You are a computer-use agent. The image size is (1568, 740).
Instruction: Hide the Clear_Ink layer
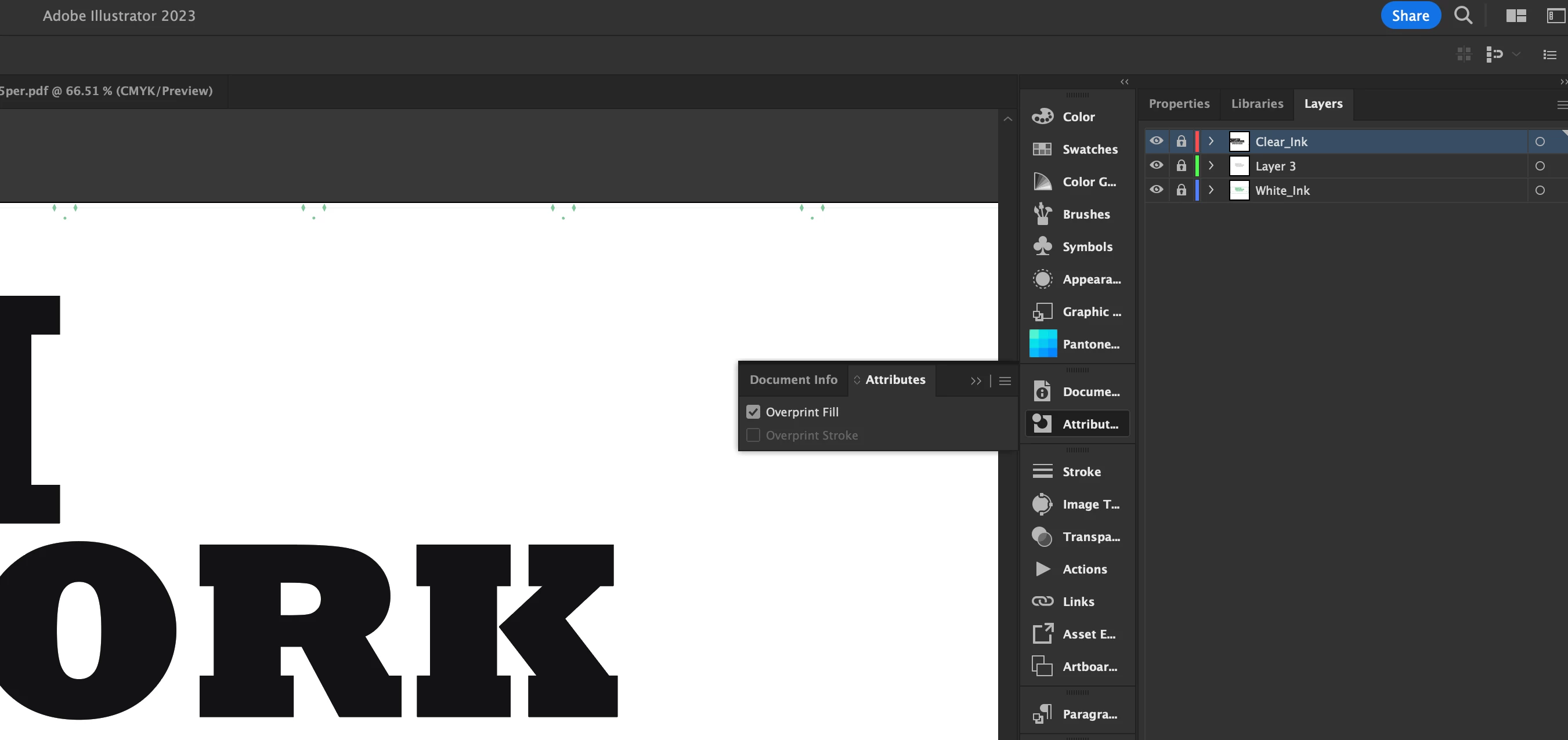point(1157,141)
